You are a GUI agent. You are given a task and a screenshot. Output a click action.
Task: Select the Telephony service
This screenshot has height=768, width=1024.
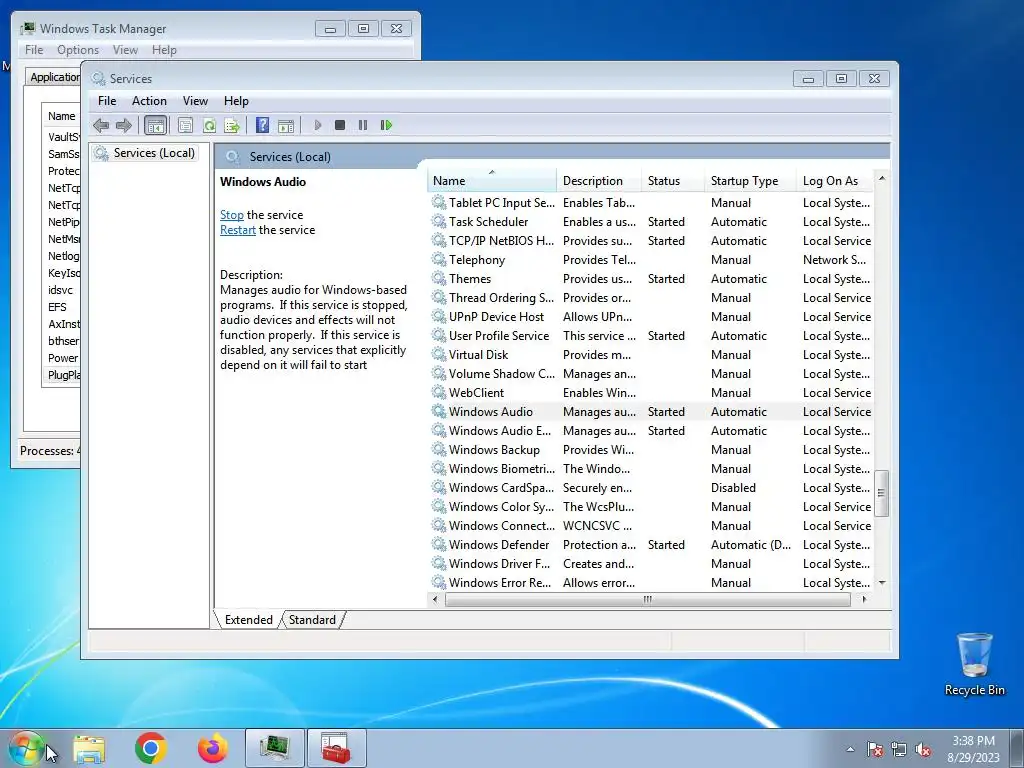[651, 260]
